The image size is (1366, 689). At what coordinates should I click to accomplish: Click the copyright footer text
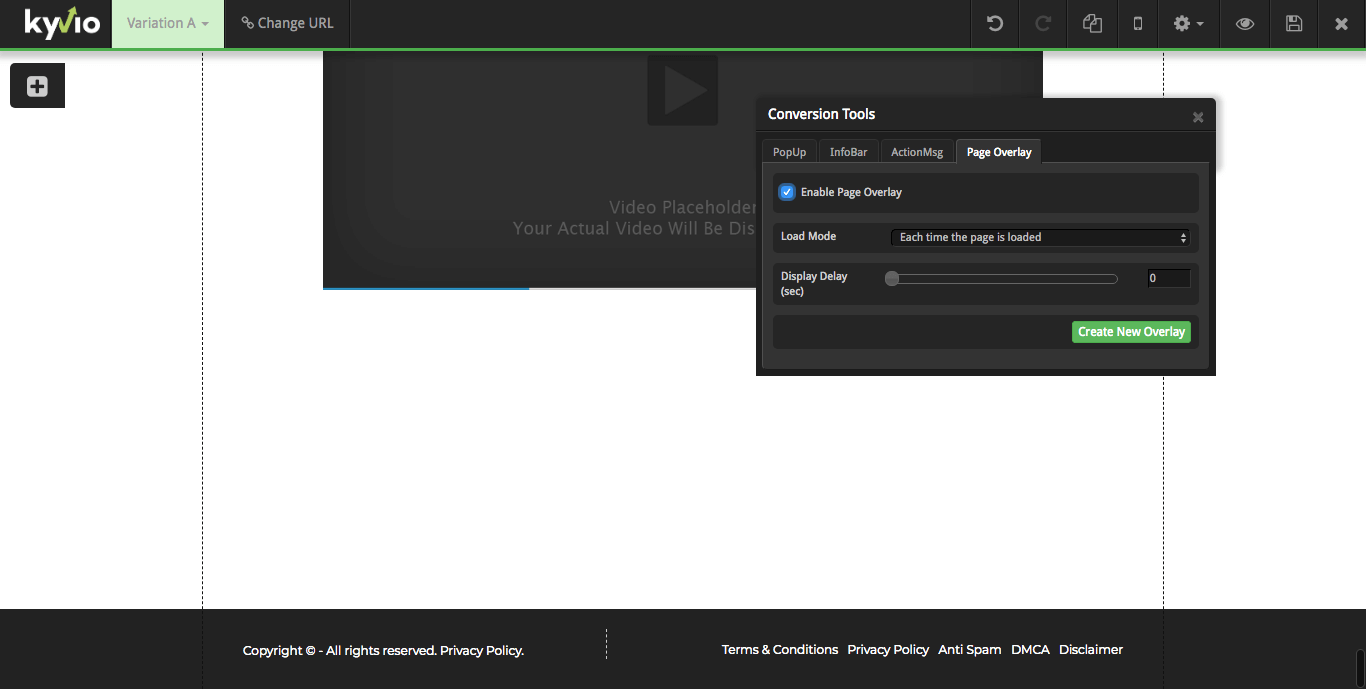(383, 651)
